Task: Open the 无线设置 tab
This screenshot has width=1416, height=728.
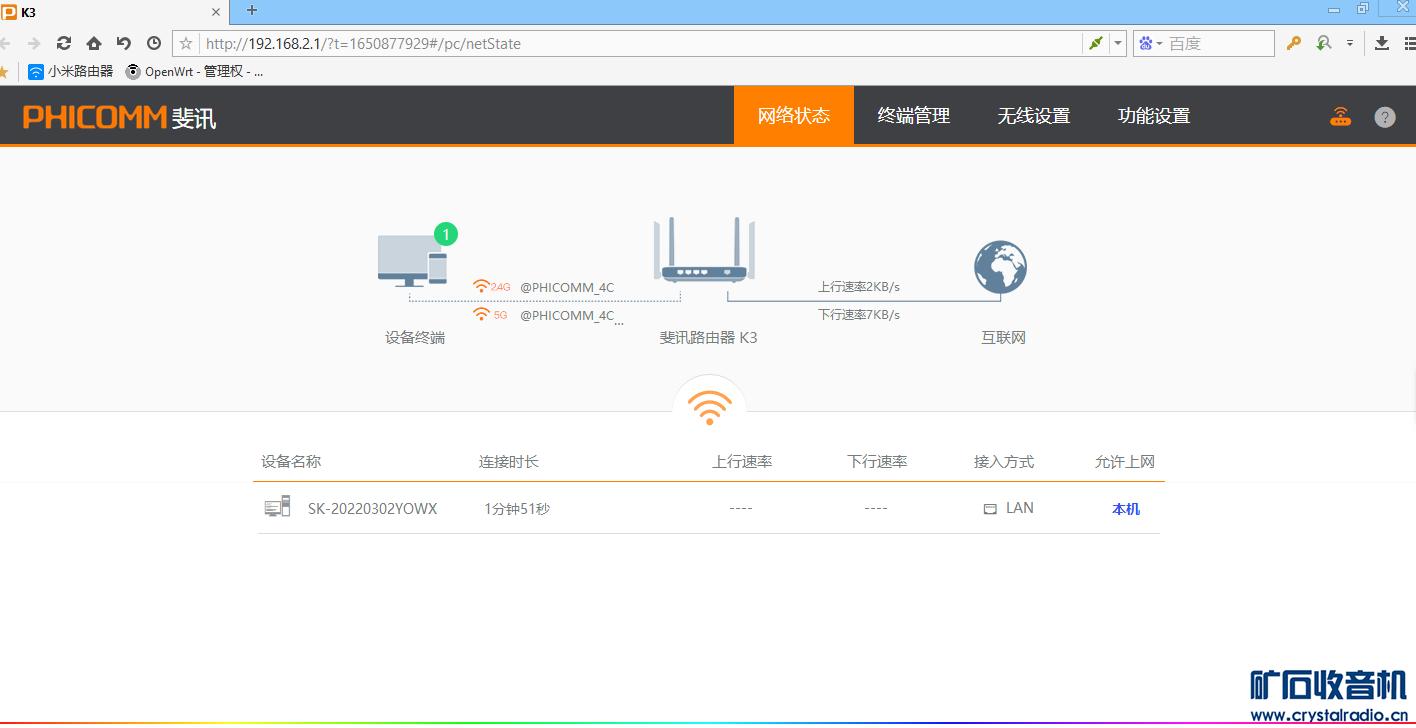Action: (1033, 116)
